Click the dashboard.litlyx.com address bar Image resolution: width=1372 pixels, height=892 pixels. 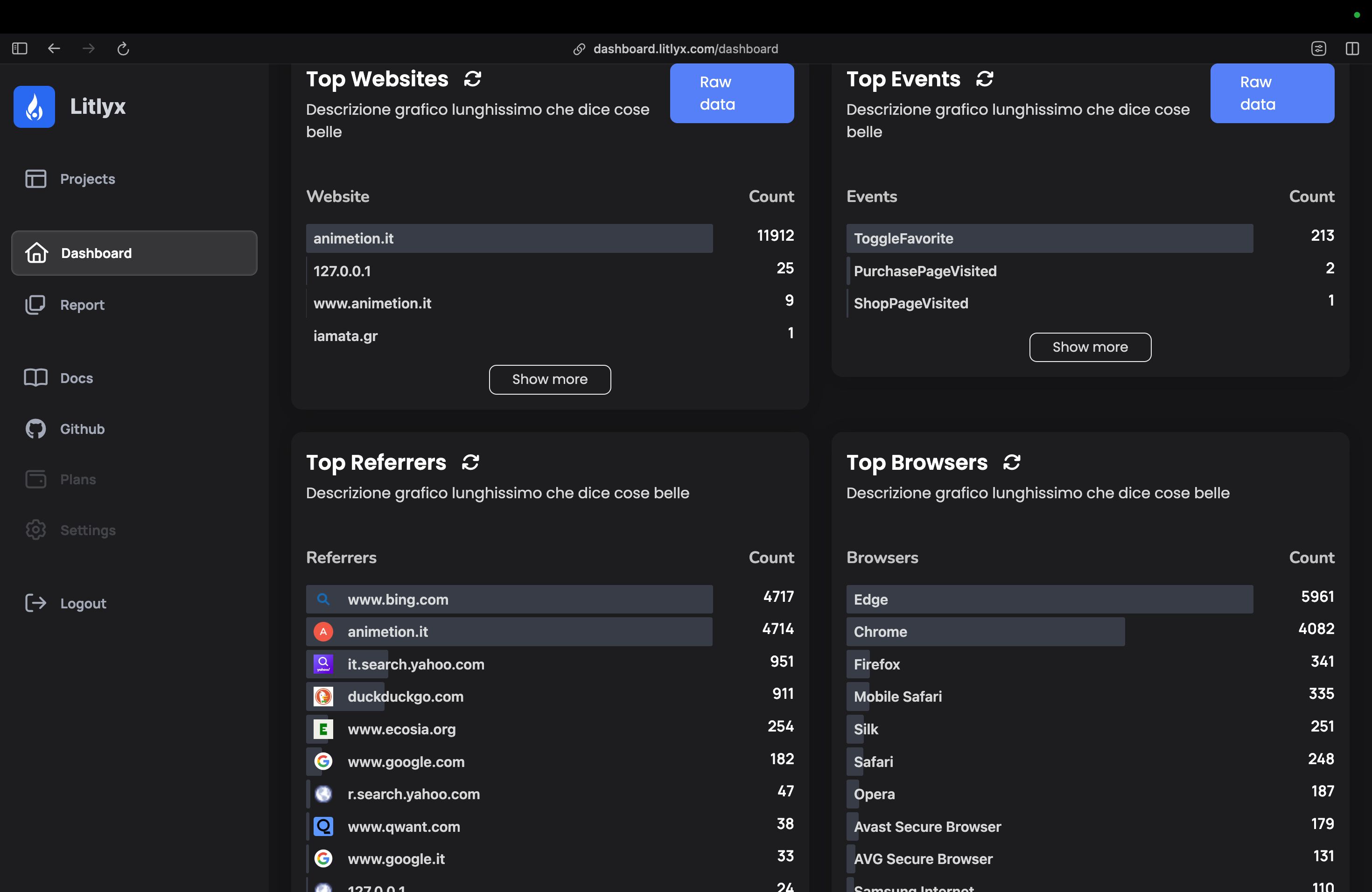[685, 49]
